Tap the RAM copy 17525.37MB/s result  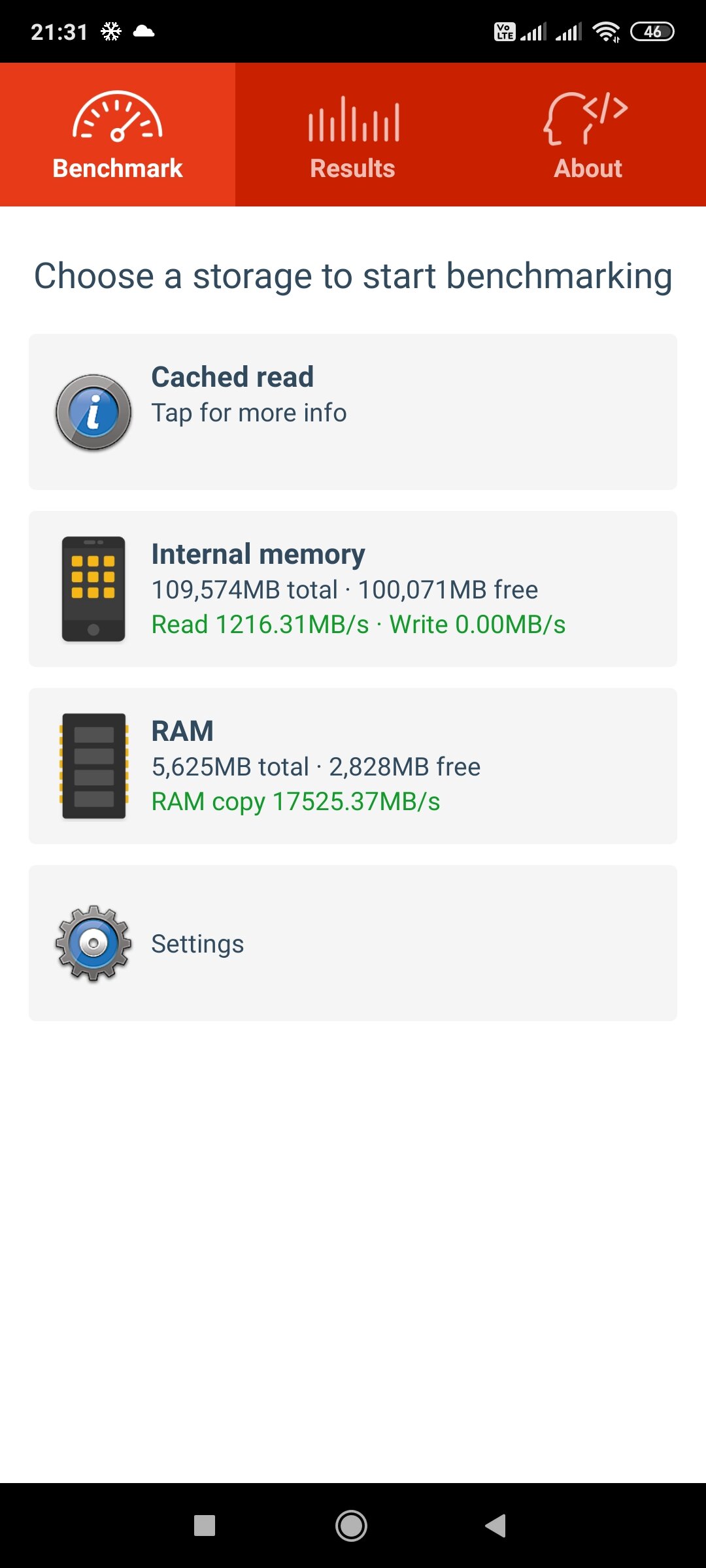click(x=295, y=802)
